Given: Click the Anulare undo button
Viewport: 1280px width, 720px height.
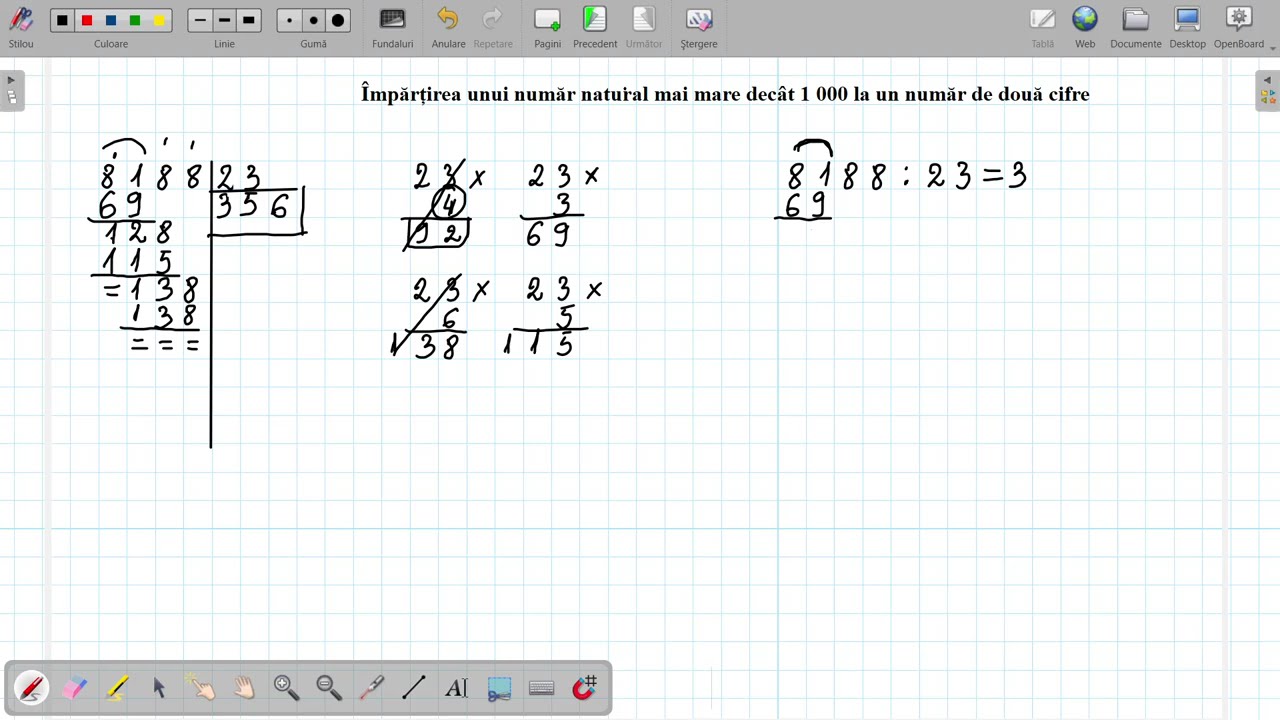Looking at the screenshot, I should (448, 27).
